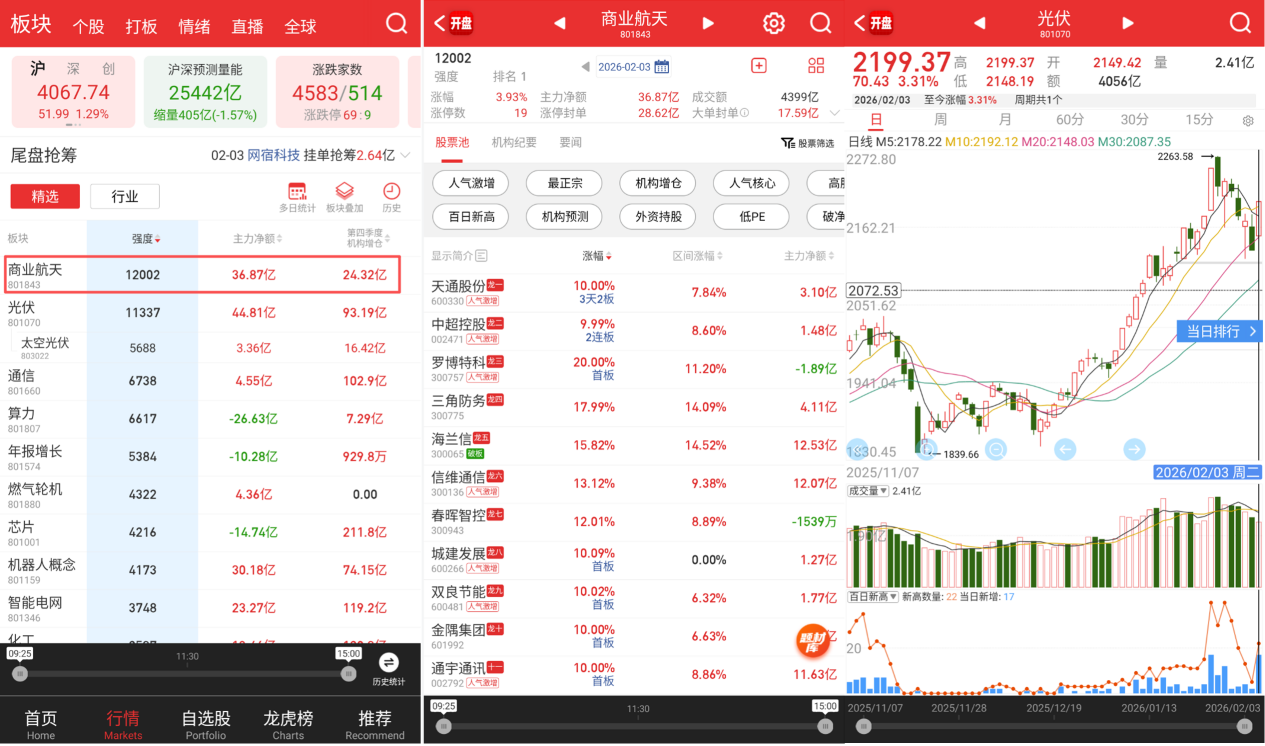Tap the 股票筛选 stock filter icon

click(807, 143)
